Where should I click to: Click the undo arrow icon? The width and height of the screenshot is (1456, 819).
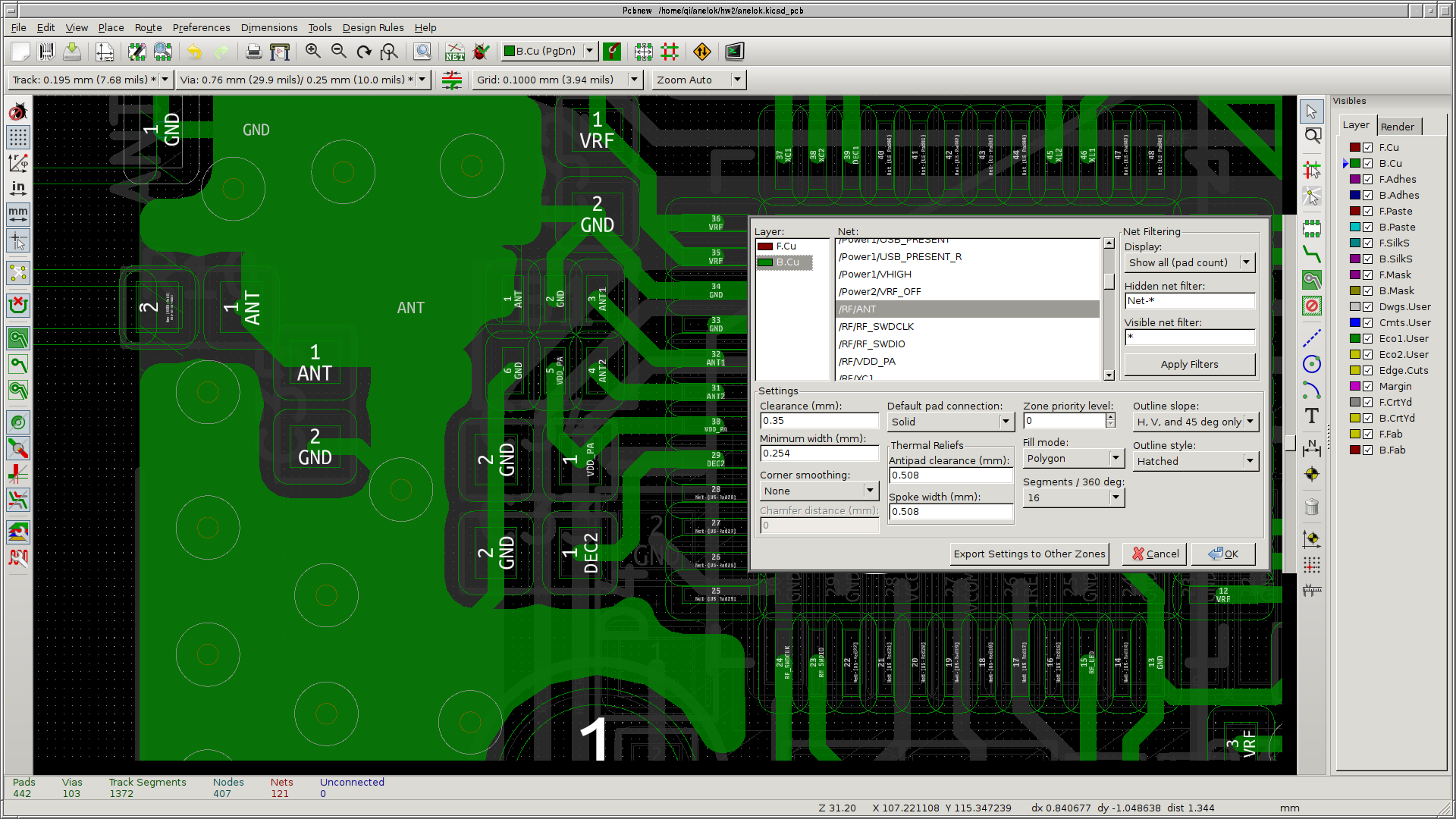(194, 52)
